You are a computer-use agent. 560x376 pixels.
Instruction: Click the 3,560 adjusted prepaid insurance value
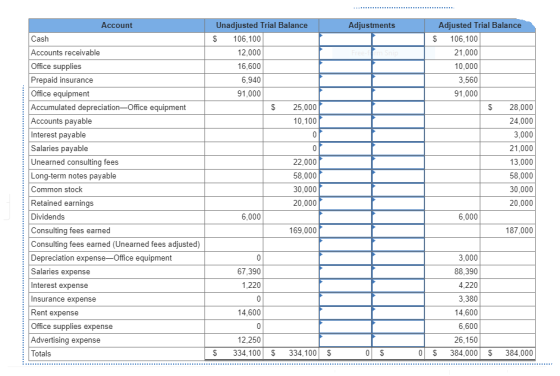click(468, 80)
